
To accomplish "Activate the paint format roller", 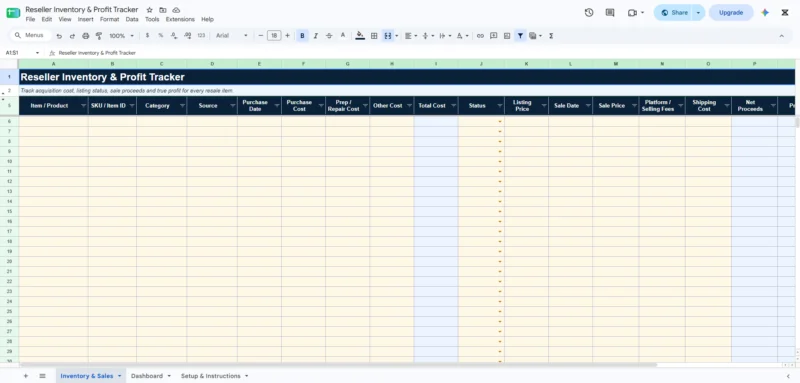I will 99,36.
